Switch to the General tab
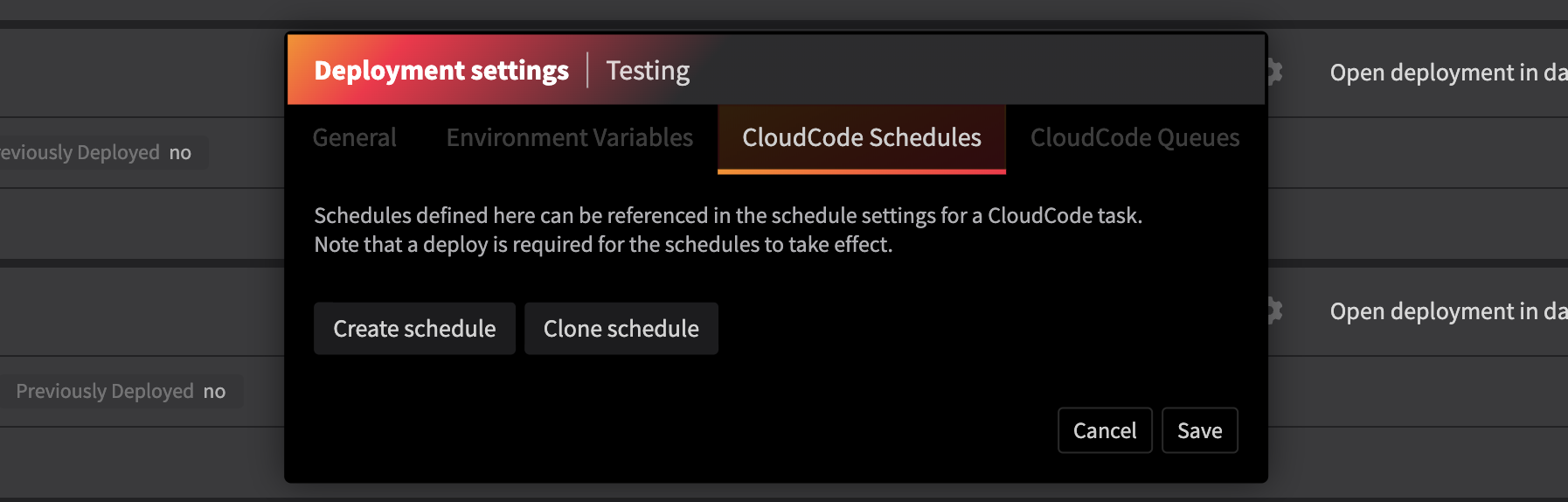This screenshot has height=502, width=1568. point(354,137)
